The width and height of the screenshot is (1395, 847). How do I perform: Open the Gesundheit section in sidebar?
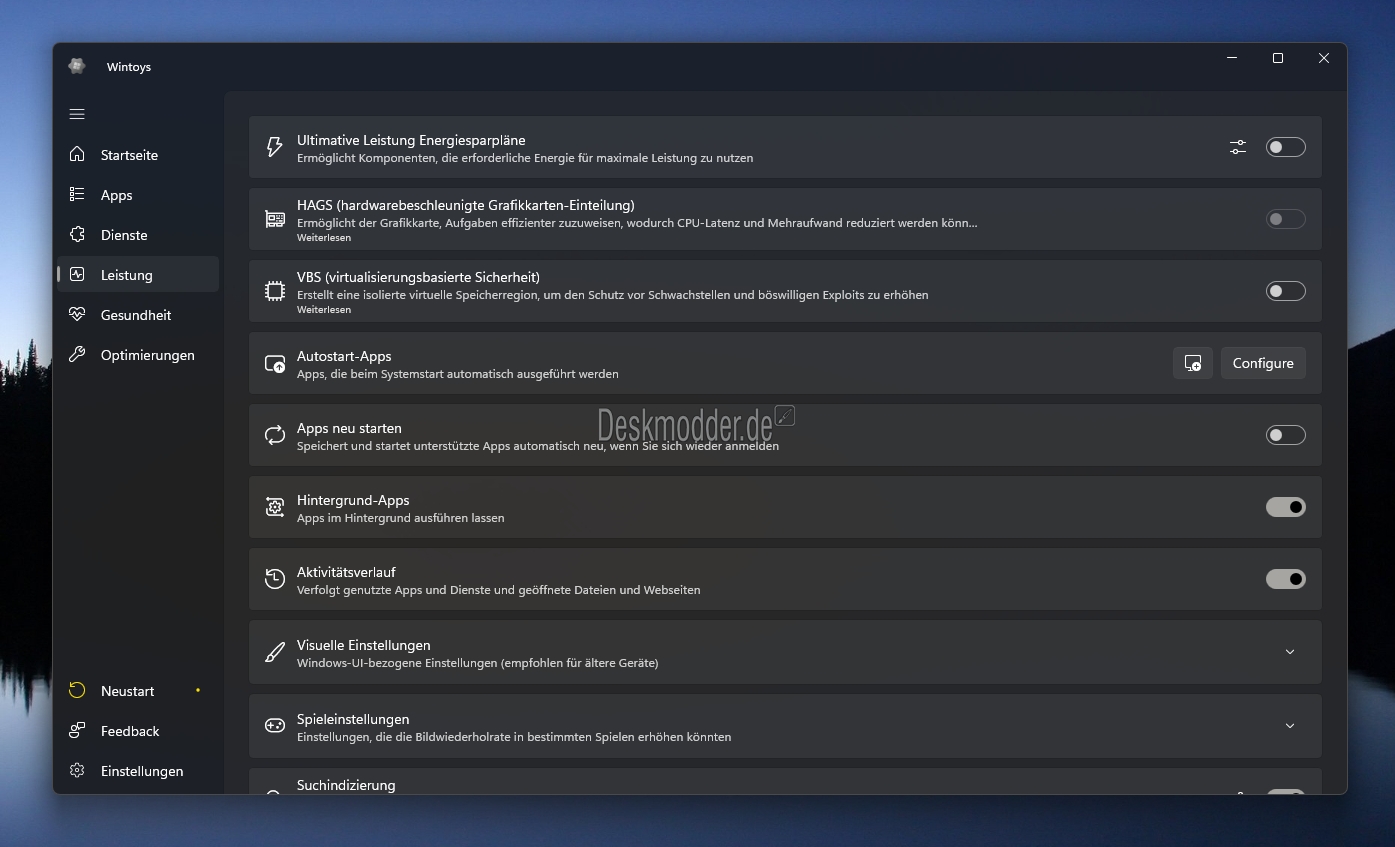pos(135,315)
